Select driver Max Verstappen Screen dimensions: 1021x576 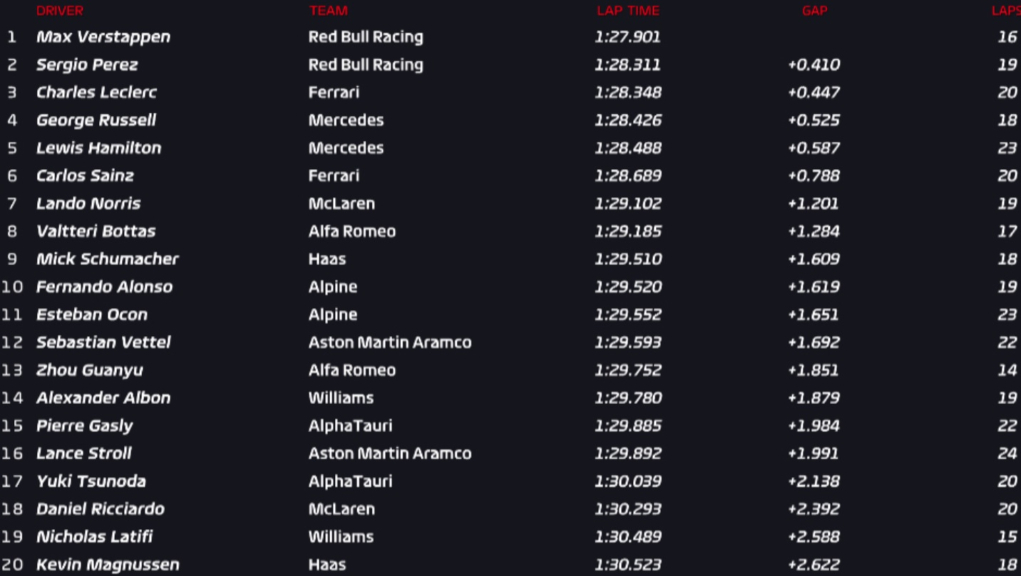pyautogui.click(x=103, y=37)
